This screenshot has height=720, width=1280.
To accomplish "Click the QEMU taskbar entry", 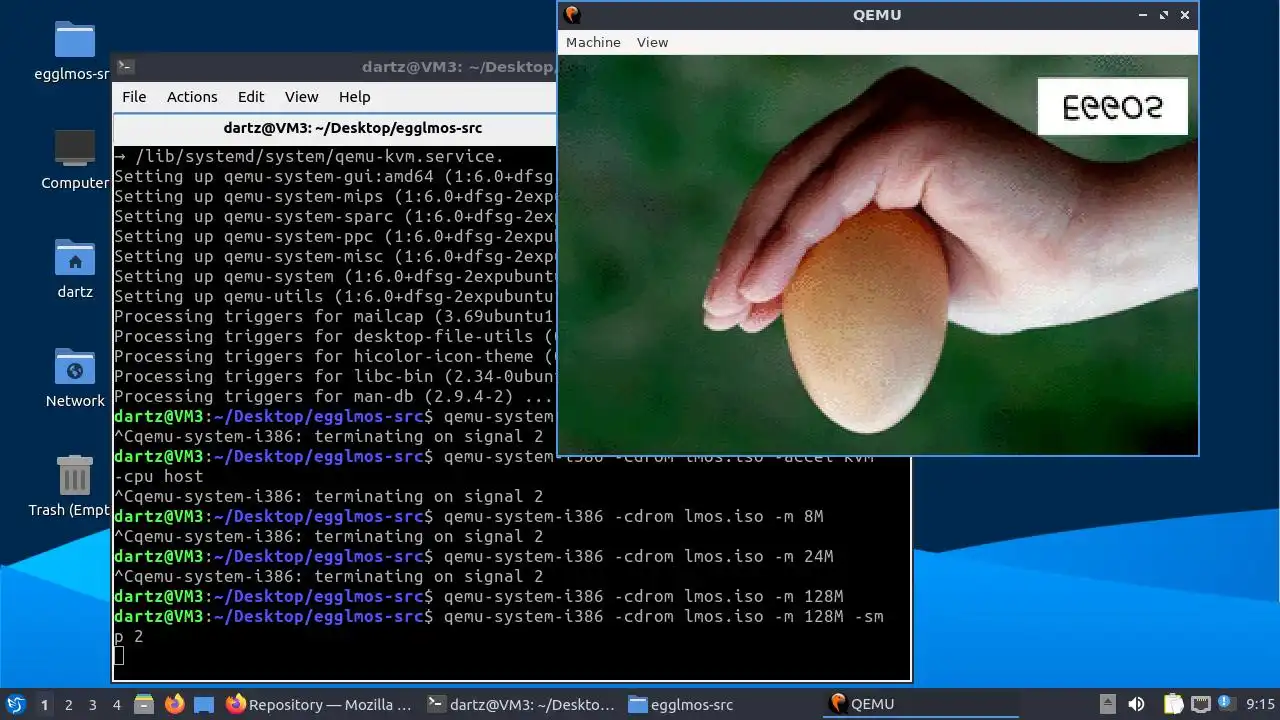I will click(x=921, y=705).
